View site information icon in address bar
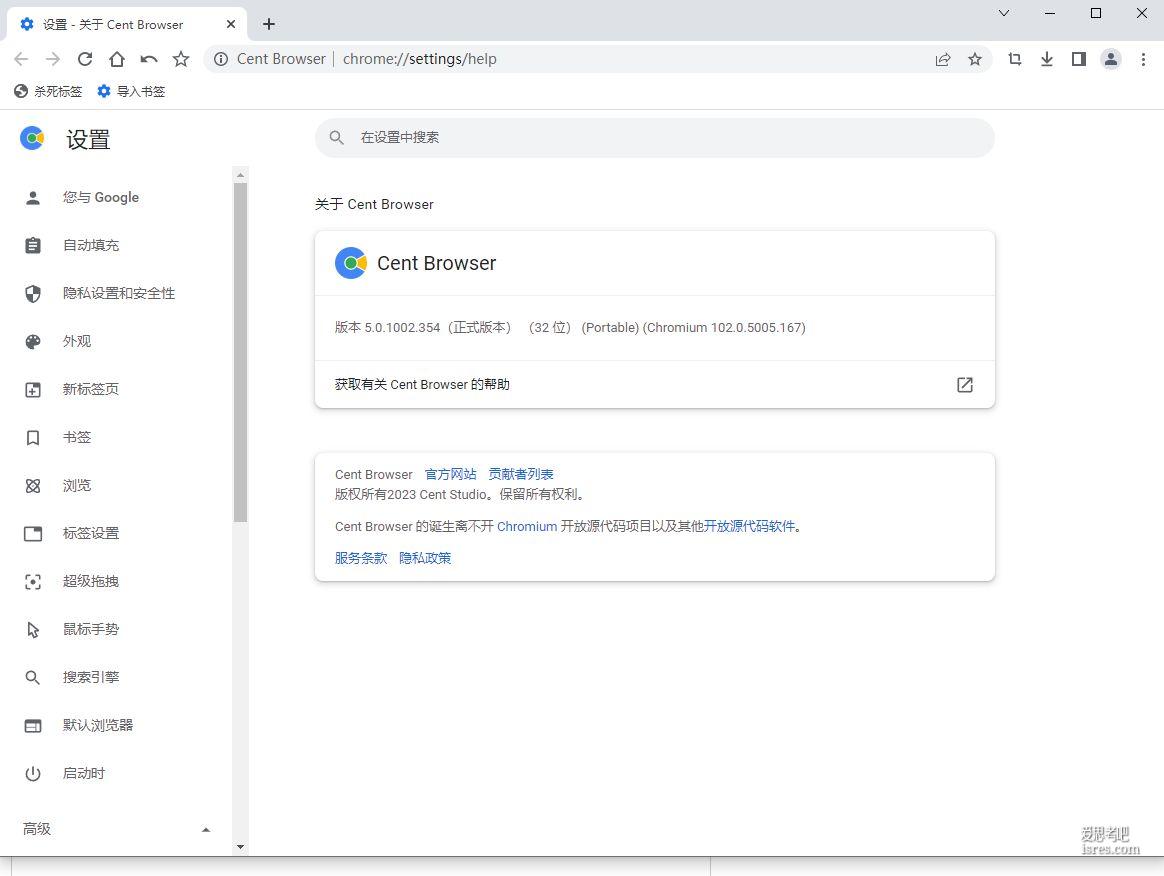The image size is (1164, 876). point(220,59)
